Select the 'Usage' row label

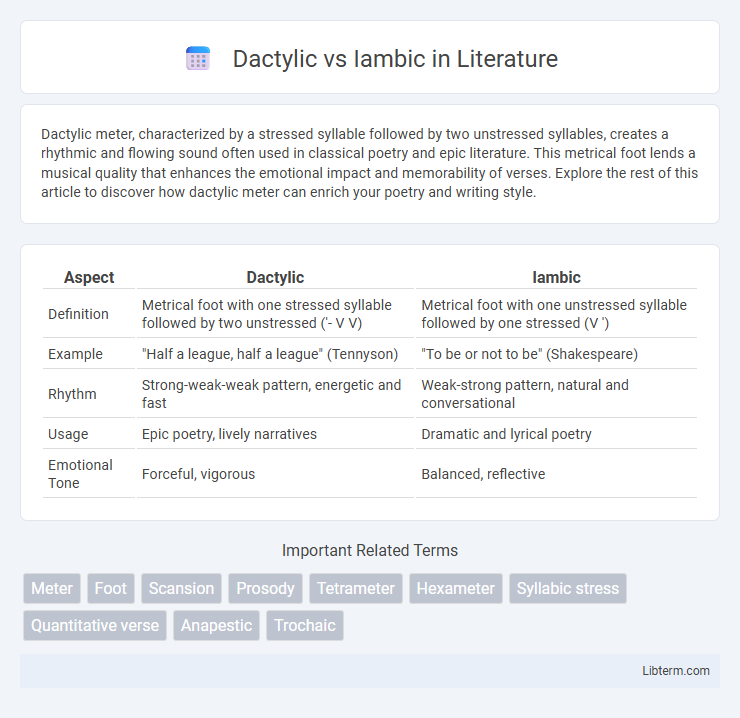pyautogui.click(x=68, y=434)
